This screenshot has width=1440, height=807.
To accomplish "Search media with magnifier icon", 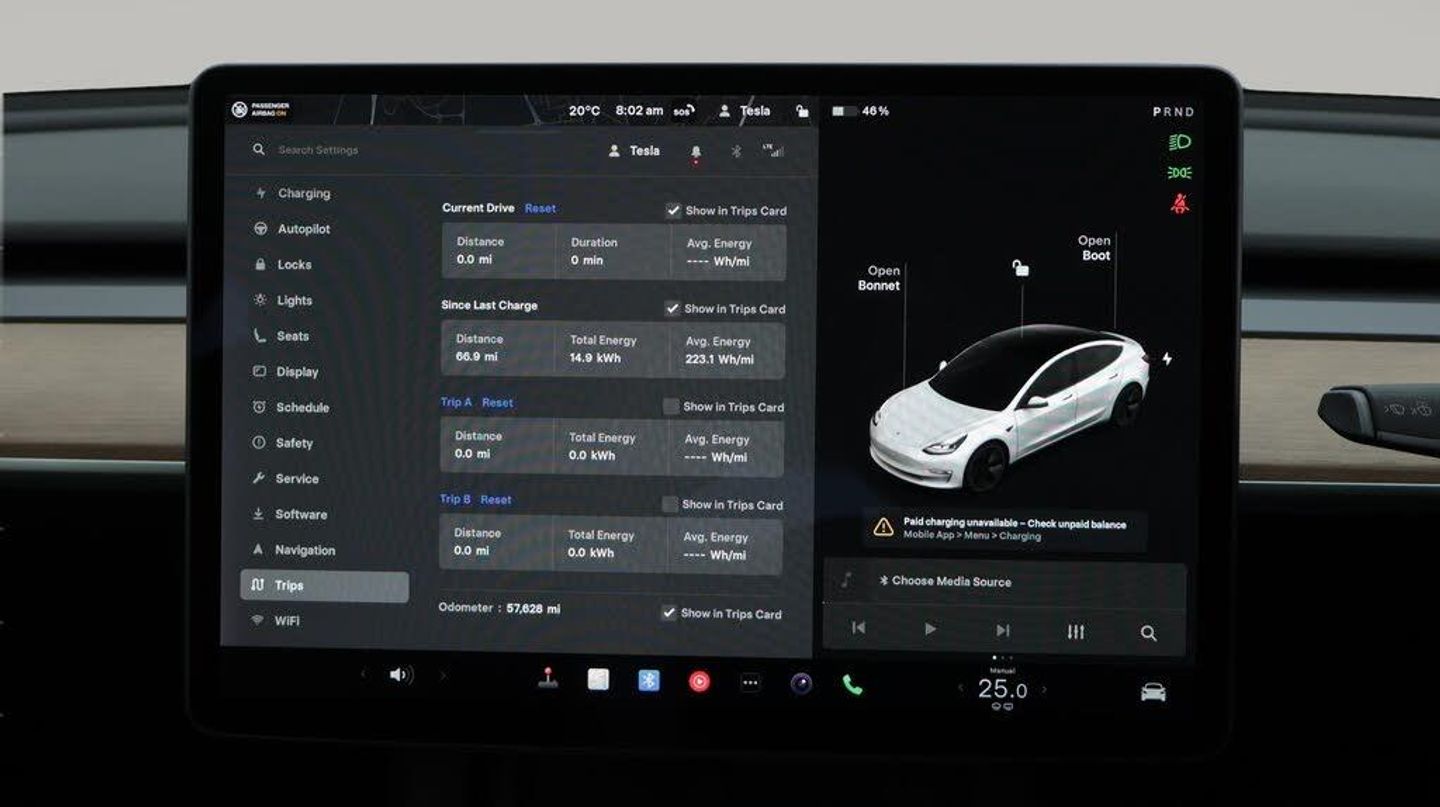I will 1148,633.
